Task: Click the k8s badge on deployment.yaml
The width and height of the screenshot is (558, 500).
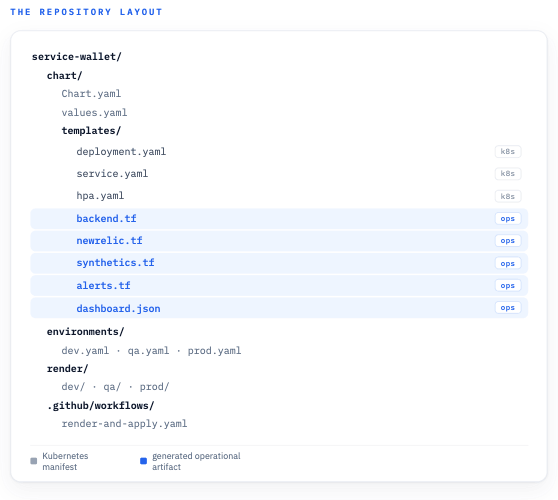Action: point(508,152)
